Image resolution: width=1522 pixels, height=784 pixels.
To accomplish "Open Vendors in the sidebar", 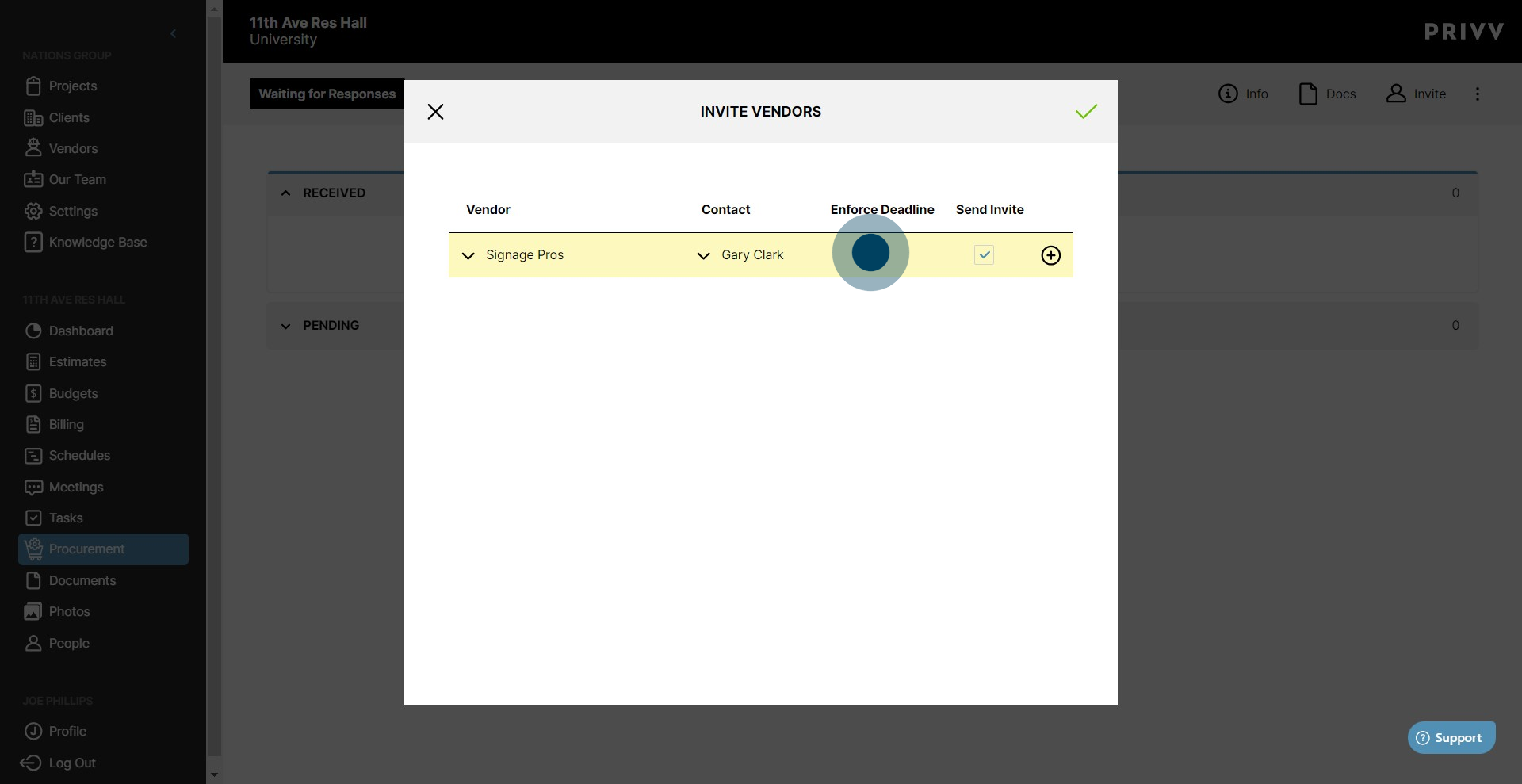I will point(73,148).
